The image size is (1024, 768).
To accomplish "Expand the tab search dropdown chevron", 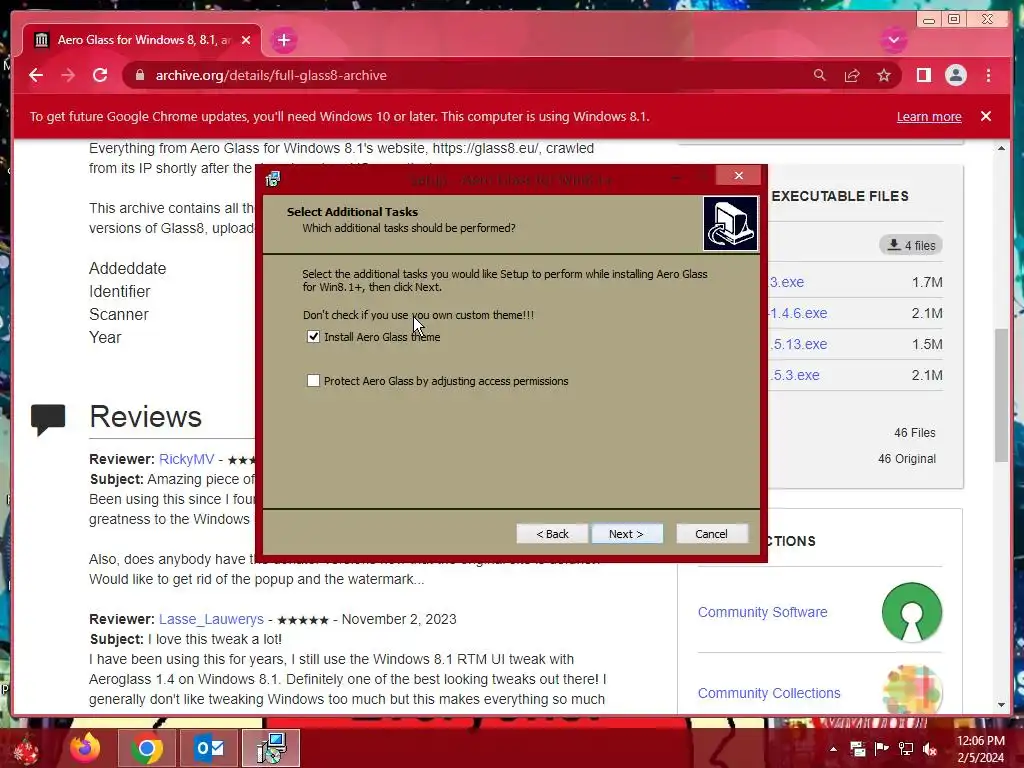I will point(893,40).
